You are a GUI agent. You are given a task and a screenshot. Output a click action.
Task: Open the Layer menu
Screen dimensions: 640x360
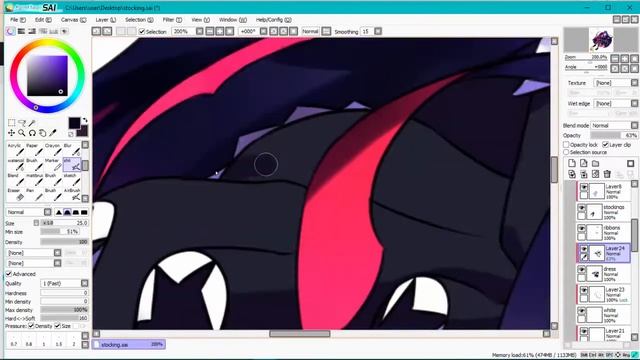[106, 20]
